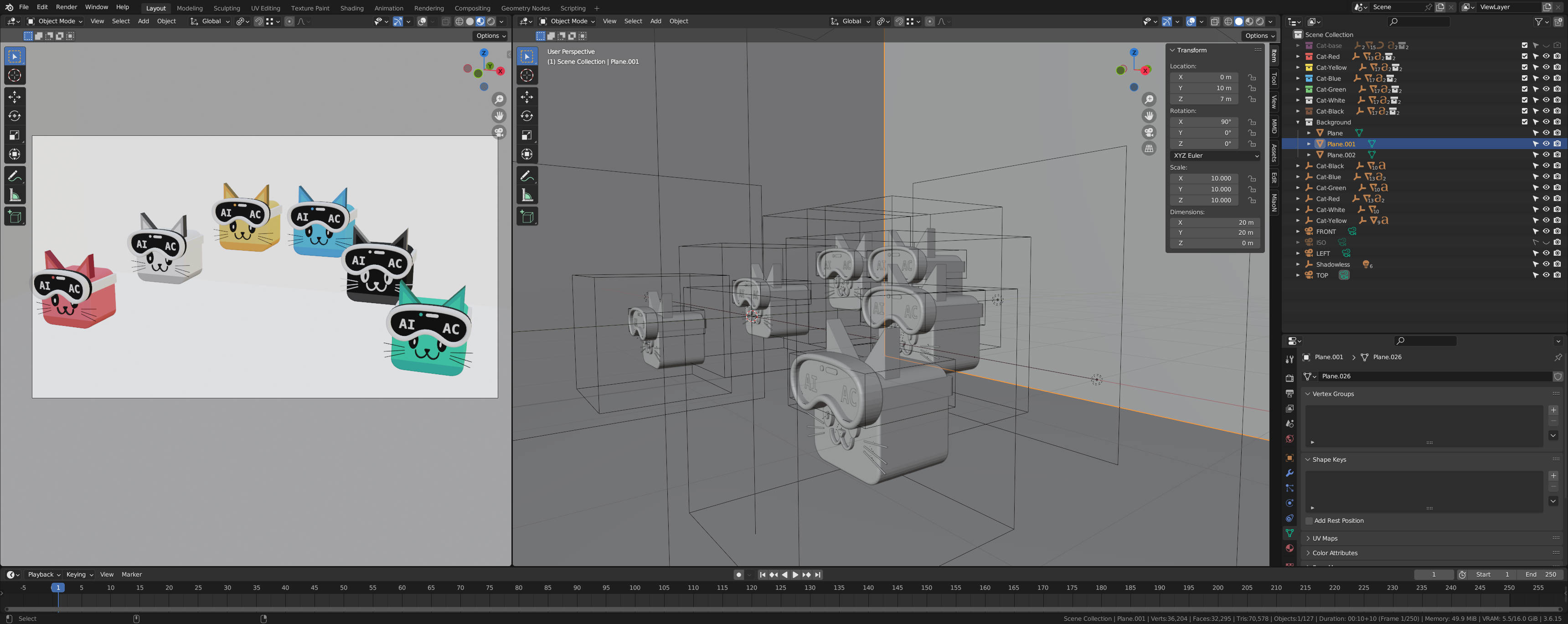Switch to the Sculpting workspace tab

(227, 8)
